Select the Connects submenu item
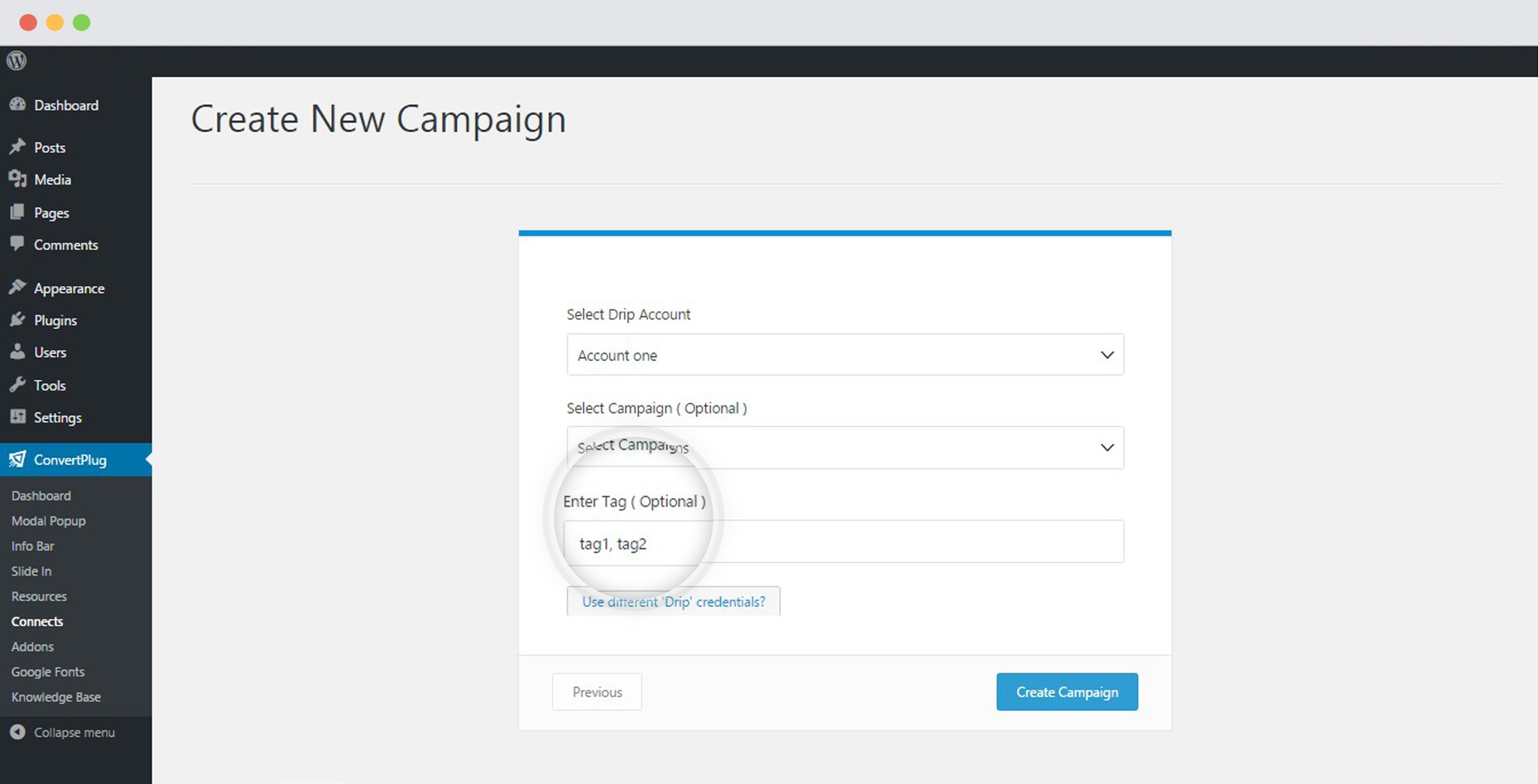Screen dimensions: 1538x784 tap(38, 621)
